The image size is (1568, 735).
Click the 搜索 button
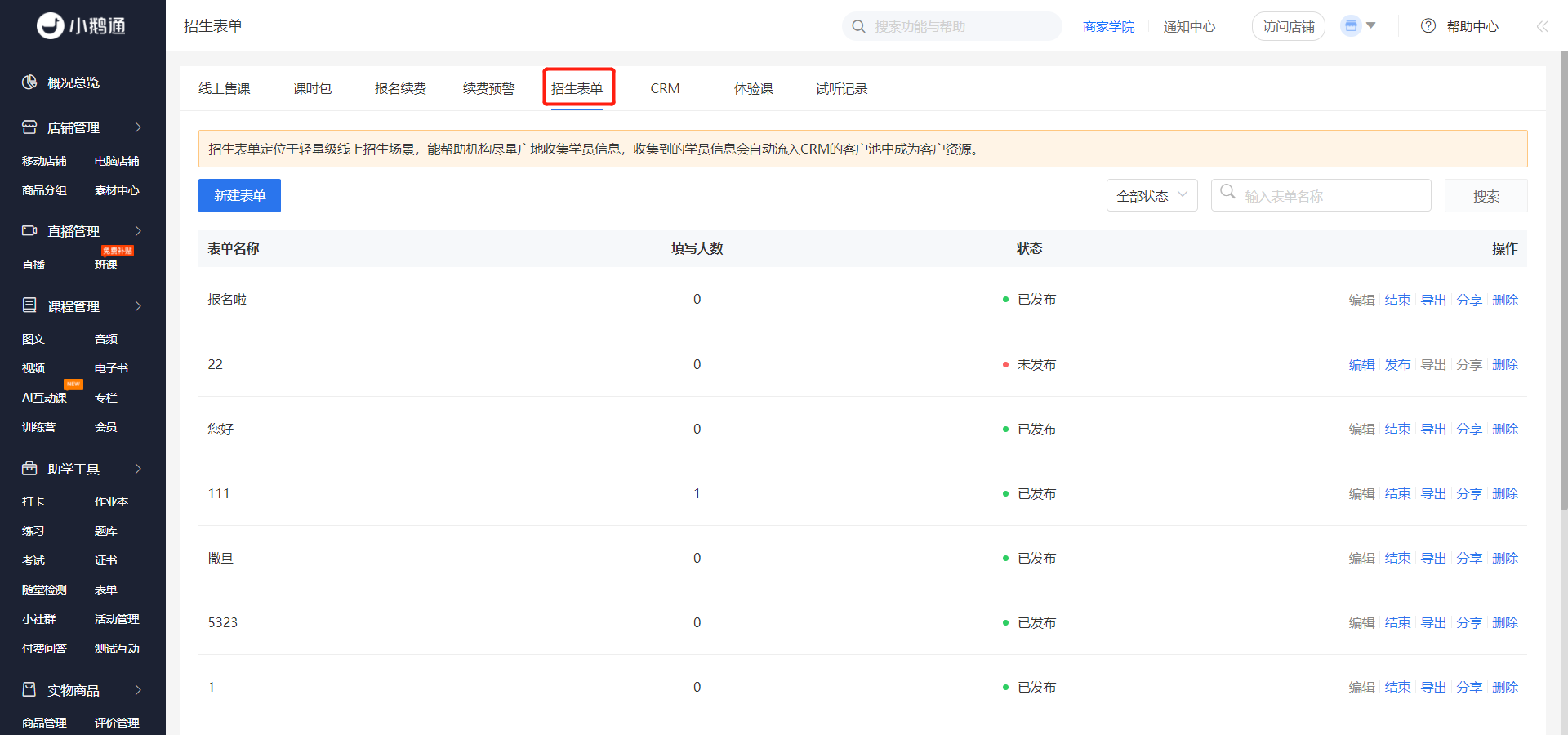tap(1486, 196)
